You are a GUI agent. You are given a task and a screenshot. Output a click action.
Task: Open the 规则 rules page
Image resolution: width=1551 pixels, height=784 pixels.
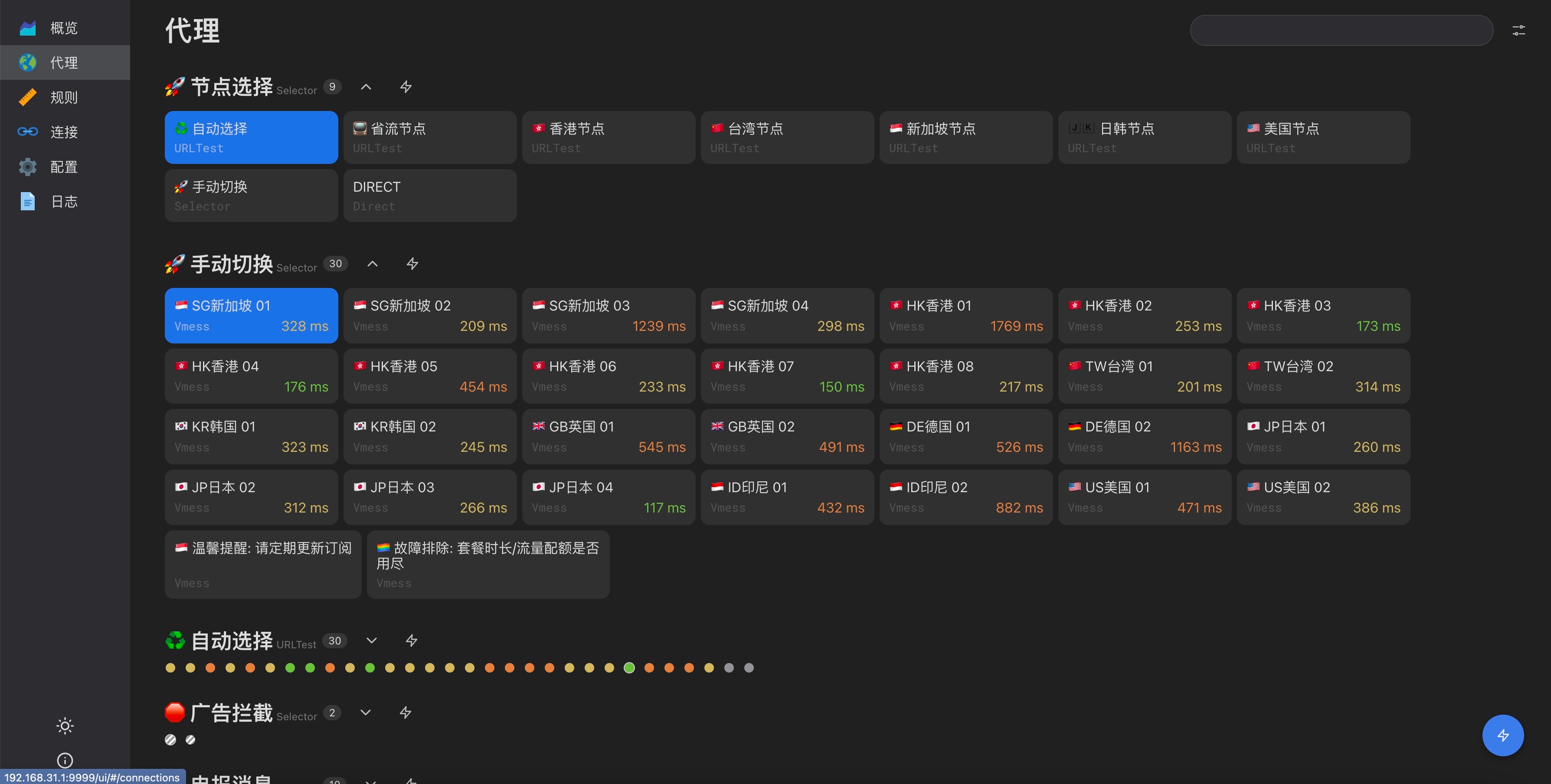tap(64, 97)
